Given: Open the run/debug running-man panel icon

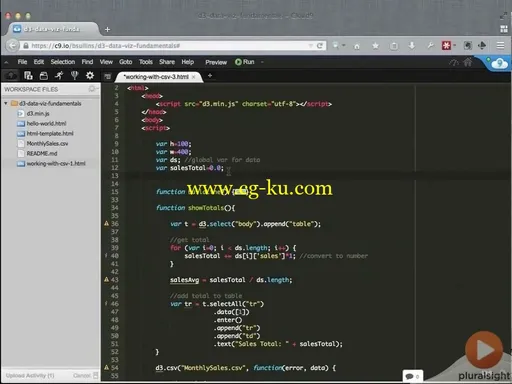Looking at the screenshot, I should click(x=59, y=76).
